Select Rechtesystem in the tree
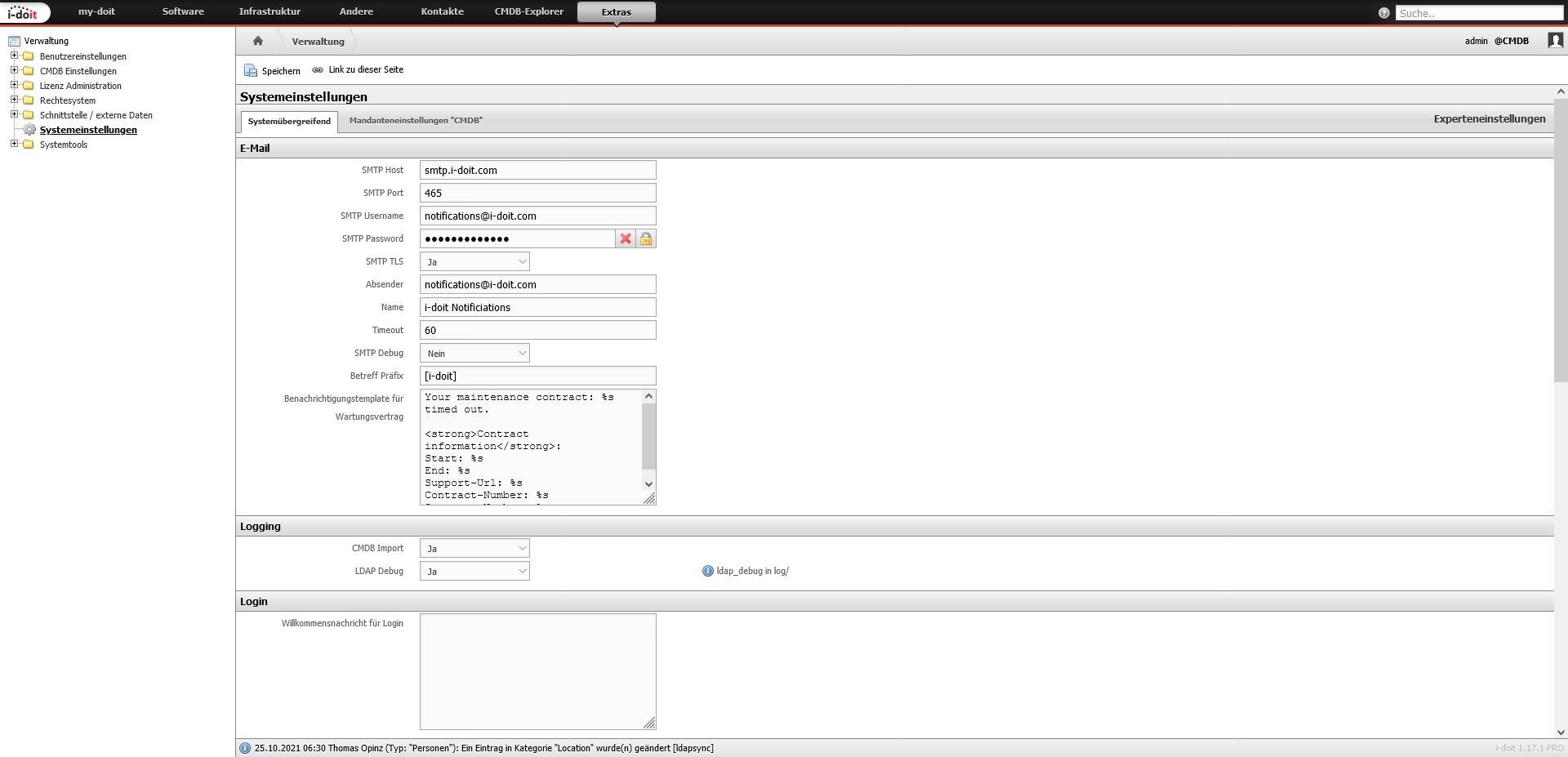 [x=68, y=100]
